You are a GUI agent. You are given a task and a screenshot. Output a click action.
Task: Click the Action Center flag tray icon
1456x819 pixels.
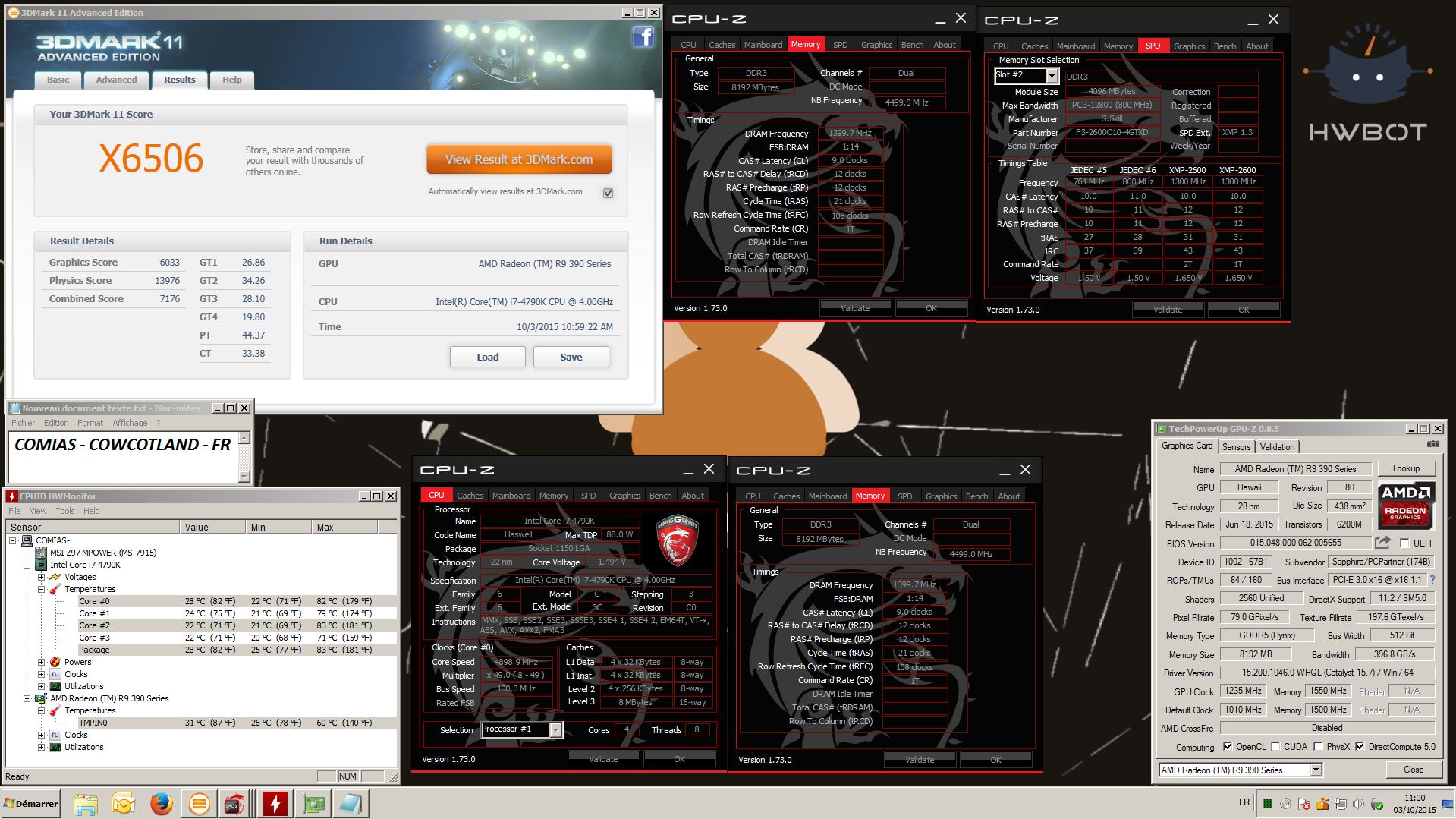coord(1303,804)
